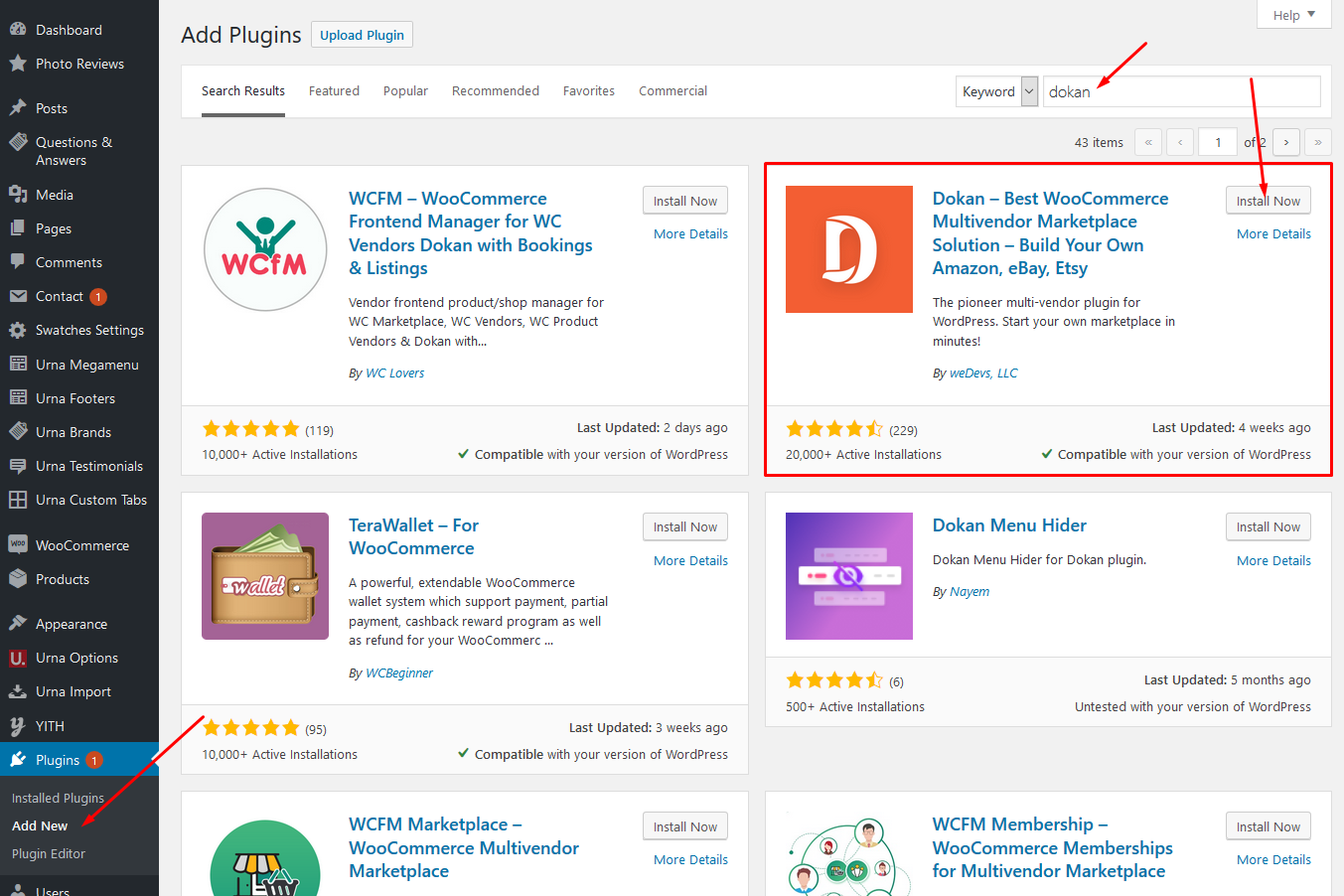The height and width of the screenshot is (896, 1344).
Task: Click the Urna Custom Tabs icon
Action: coord(18,500)
